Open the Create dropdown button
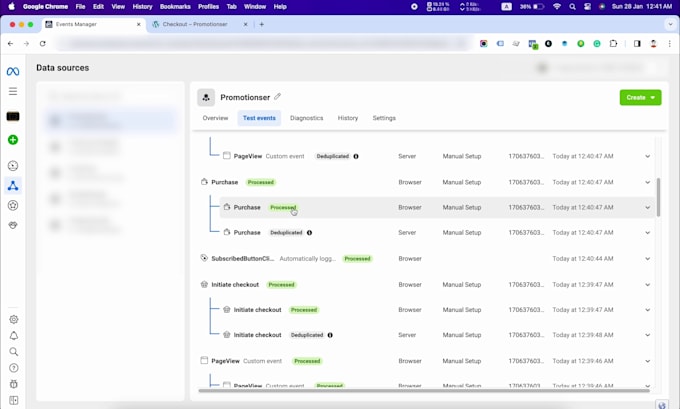 point(641,98)
